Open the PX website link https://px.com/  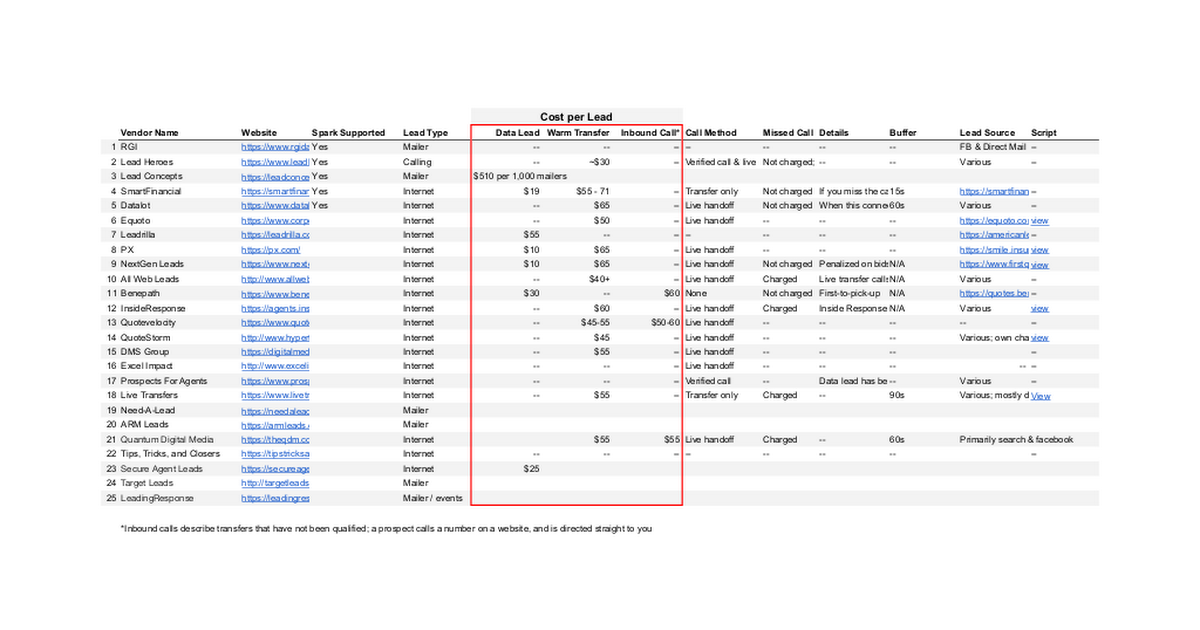pyautogui.click(x=270, y=250)
